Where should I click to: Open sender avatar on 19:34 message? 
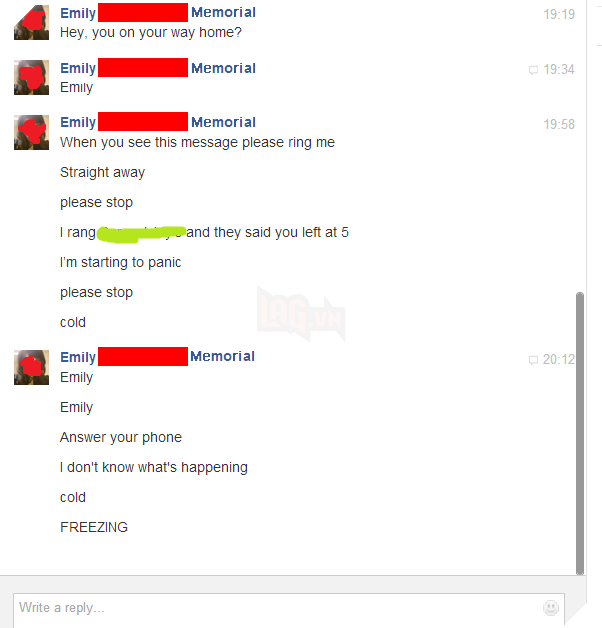tap(31, 77)
